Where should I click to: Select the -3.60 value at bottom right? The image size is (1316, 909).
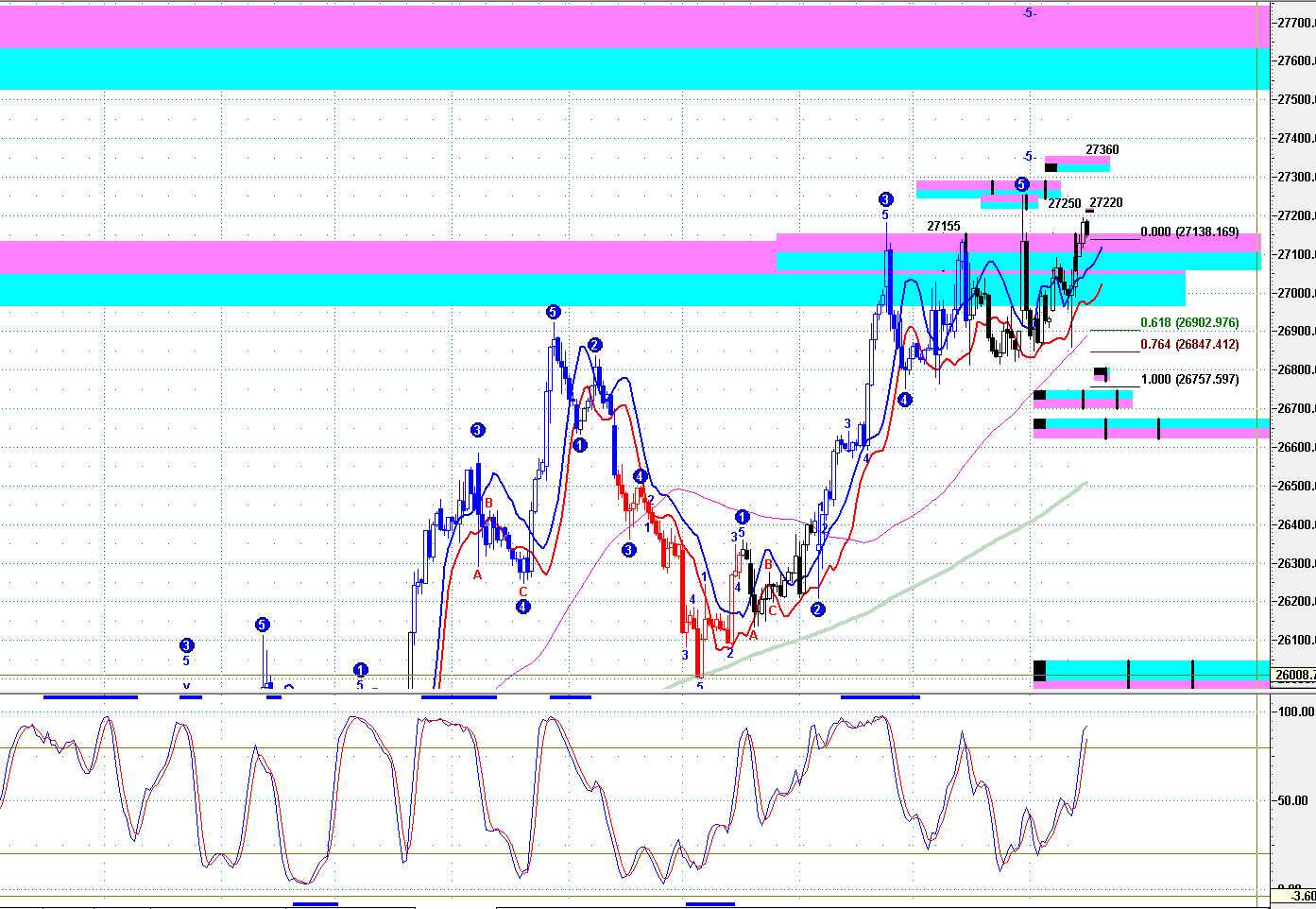coord(1303,896)
